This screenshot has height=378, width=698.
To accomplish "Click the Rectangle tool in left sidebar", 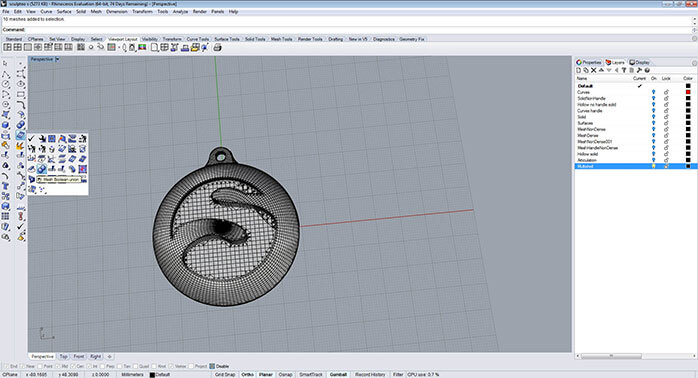I will (20, 94).
